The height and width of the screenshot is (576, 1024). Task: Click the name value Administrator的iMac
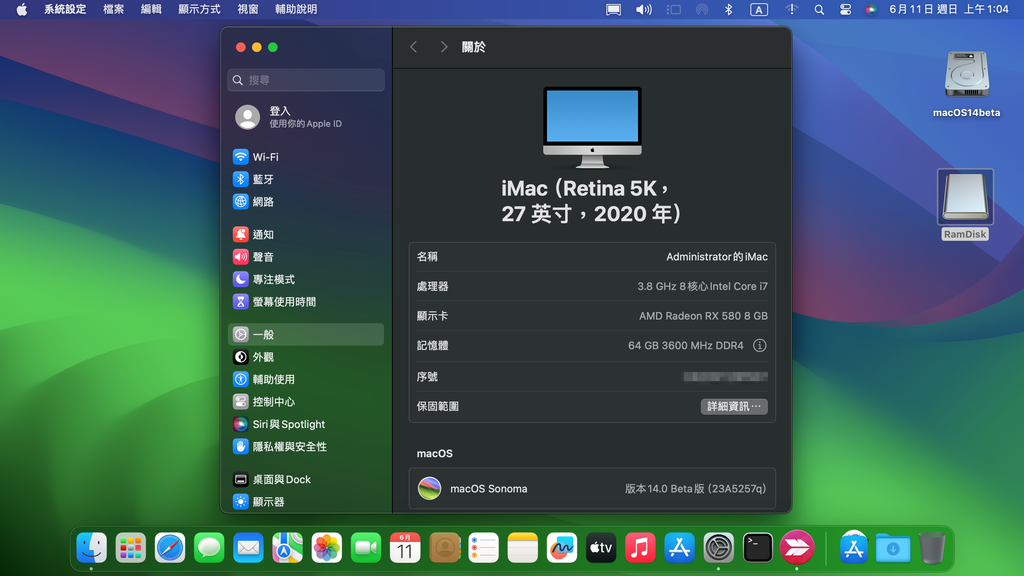(x=716, y=257)
